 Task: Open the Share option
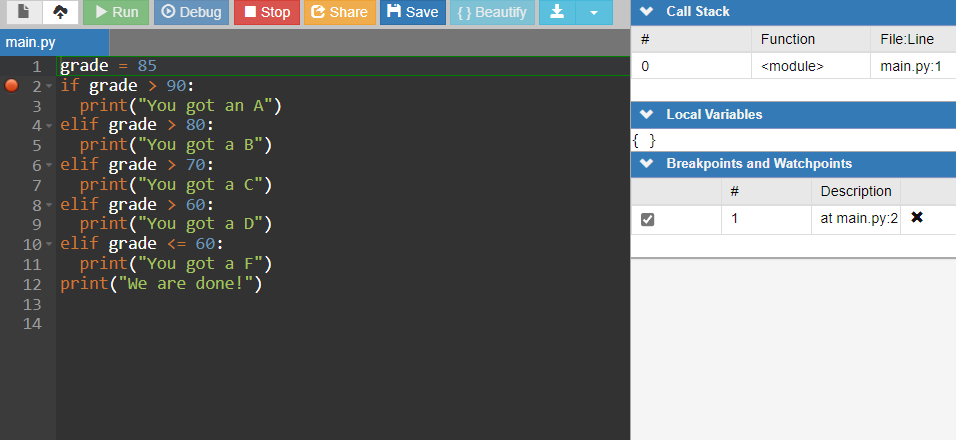pos(338,13)
